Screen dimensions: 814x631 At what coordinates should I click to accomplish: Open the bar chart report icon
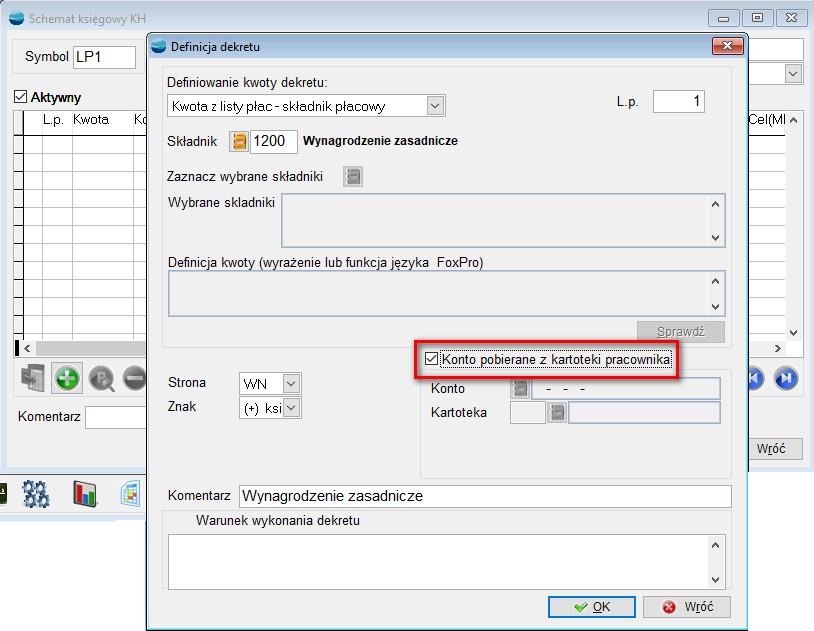click(85, 494)
